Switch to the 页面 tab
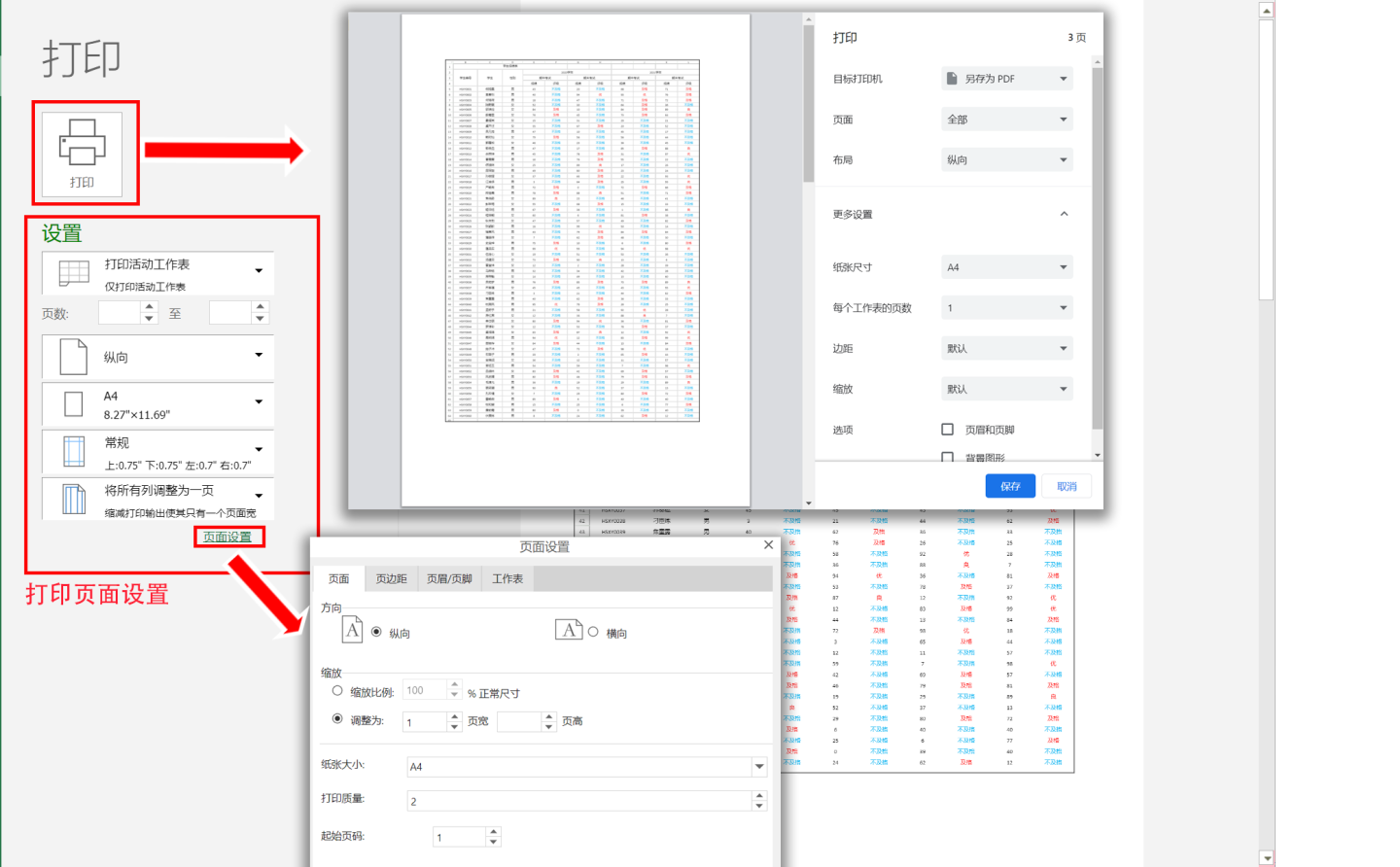The height and width of the screenshot is (867, 1400). (338, 578)
